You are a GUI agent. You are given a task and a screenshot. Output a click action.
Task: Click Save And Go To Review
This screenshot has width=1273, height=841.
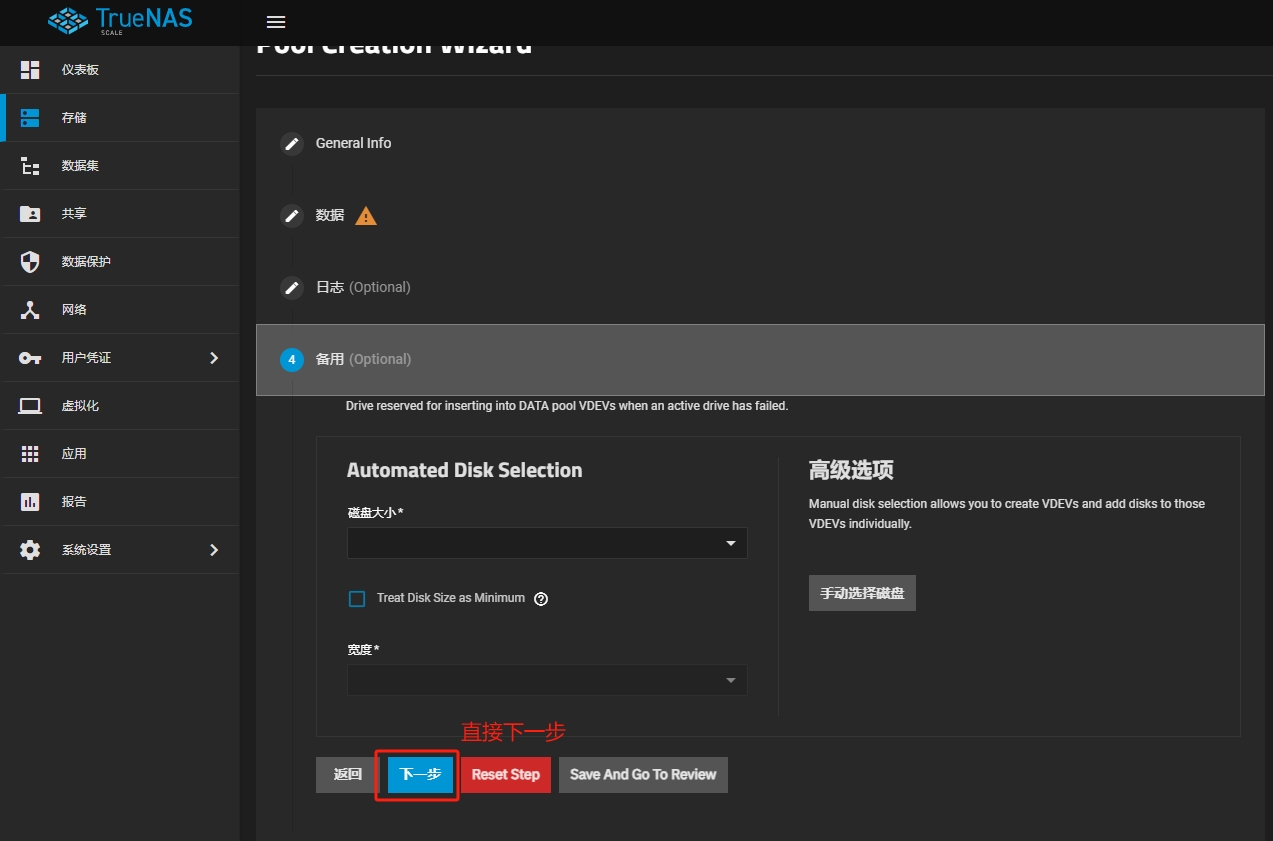tap(643, 774)
